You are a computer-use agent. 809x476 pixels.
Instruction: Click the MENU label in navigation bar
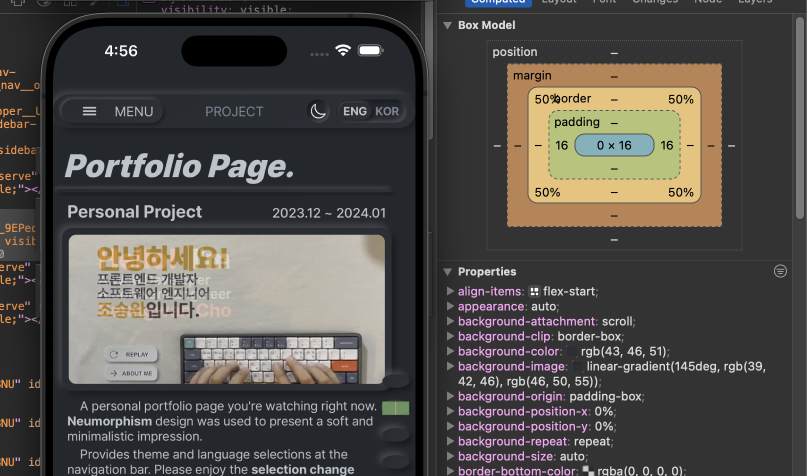coord(134,111)
